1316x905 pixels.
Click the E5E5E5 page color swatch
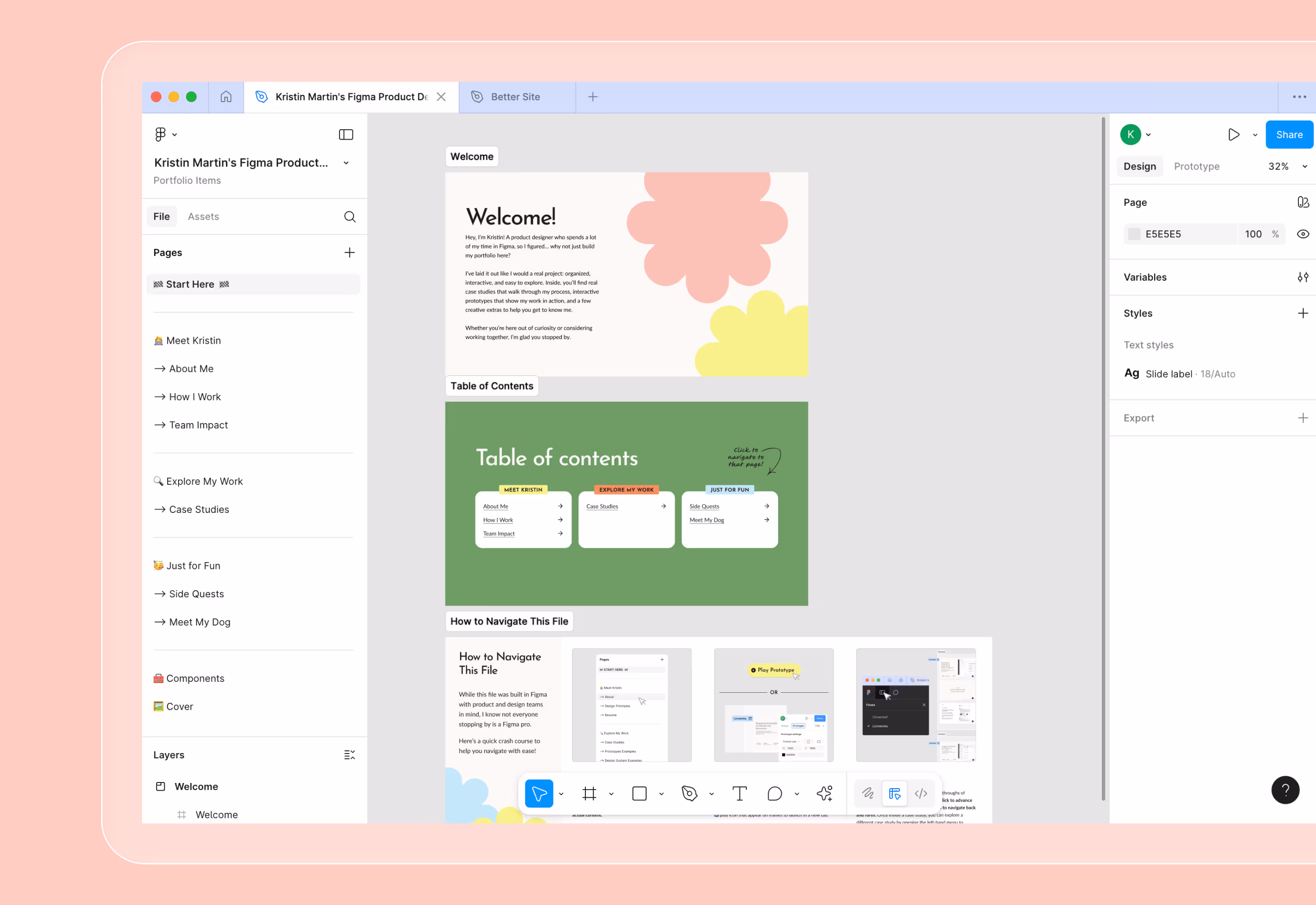click(1133, 234)
